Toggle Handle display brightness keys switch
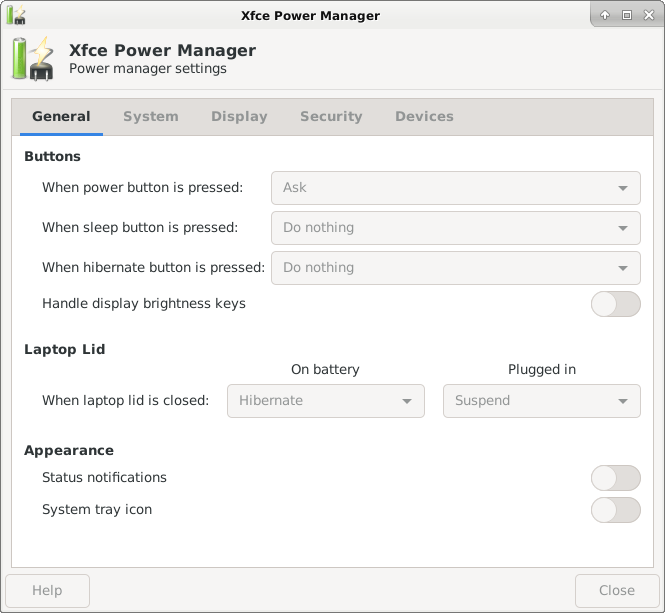This screenshot has height=613, width=665. (x=615, y=304)
